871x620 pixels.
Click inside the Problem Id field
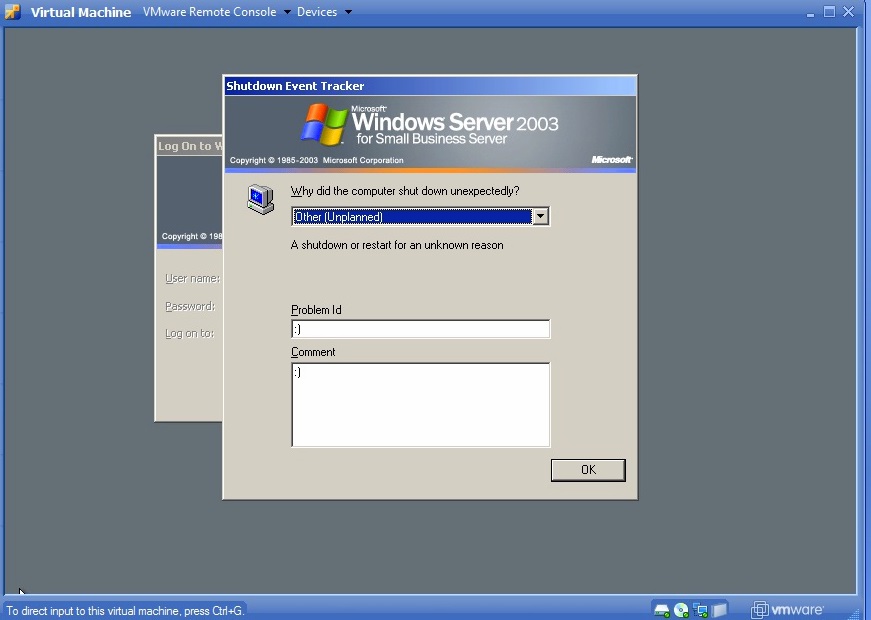[x=421, y=329]
